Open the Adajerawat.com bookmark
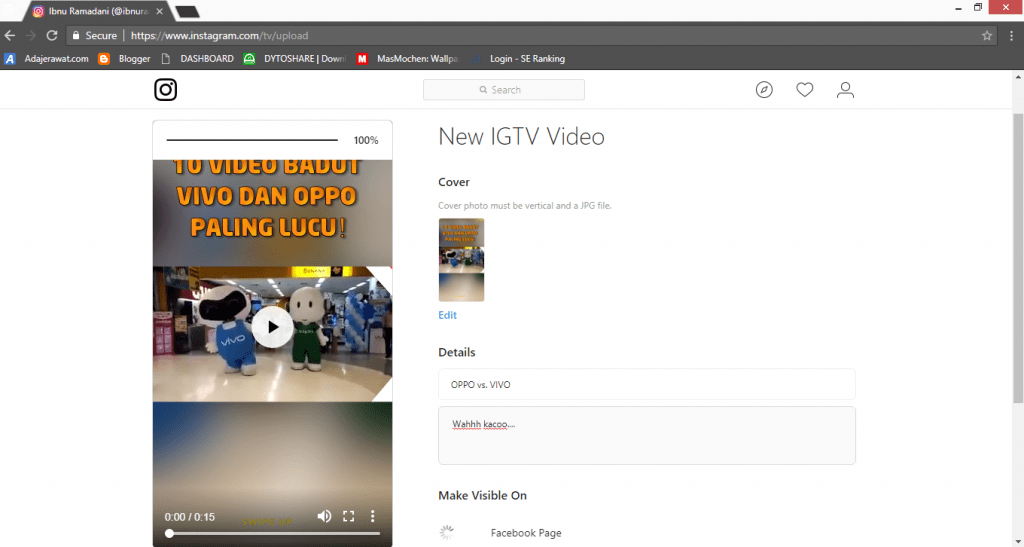The width and height of the screenshot is (1024, 547). pyautogui.click(x=46, y=59)
